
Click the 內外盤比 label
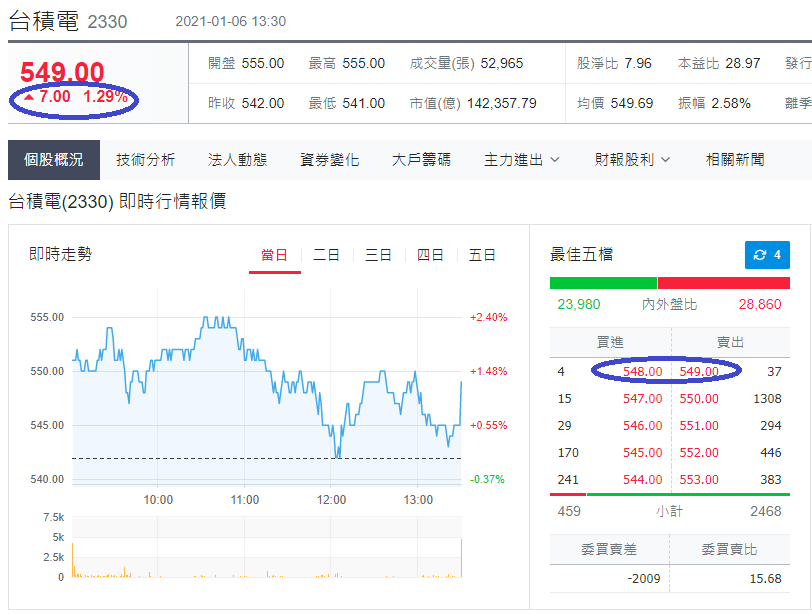click(x=670, y=304)
